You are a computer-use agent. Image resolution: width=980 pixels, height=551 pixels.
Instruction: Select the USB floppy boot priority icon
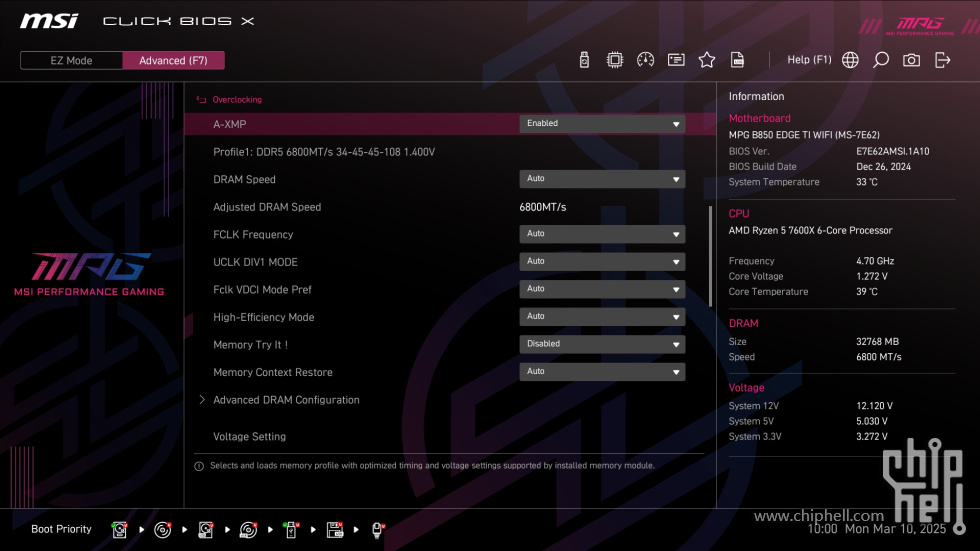tap(335, 530)
